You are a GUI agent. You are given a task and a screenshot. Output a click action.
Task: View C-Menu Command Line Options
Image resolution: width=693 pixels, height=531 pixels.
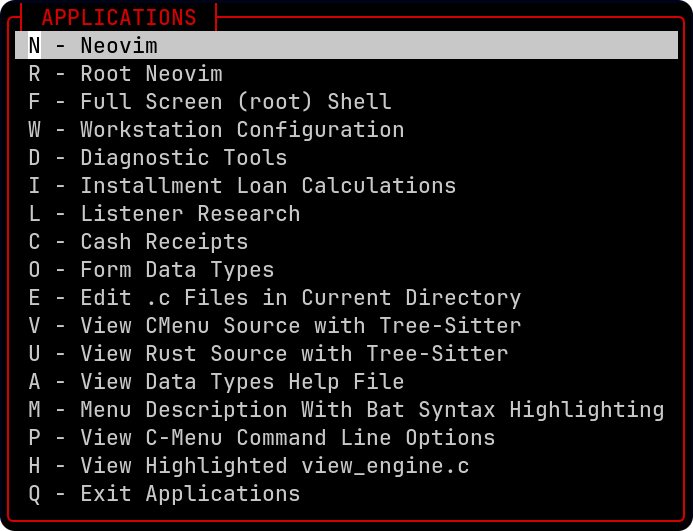287,438
